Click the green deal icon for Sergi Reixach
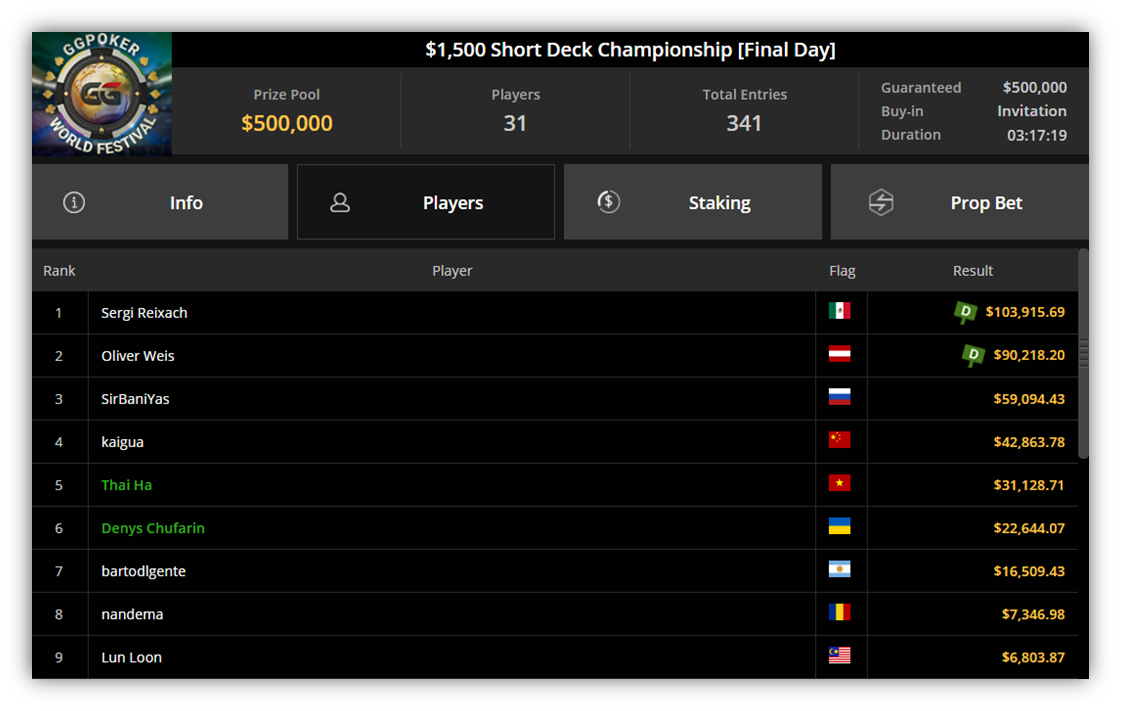Screen dimensions: 1121x711 coord(965,312)
